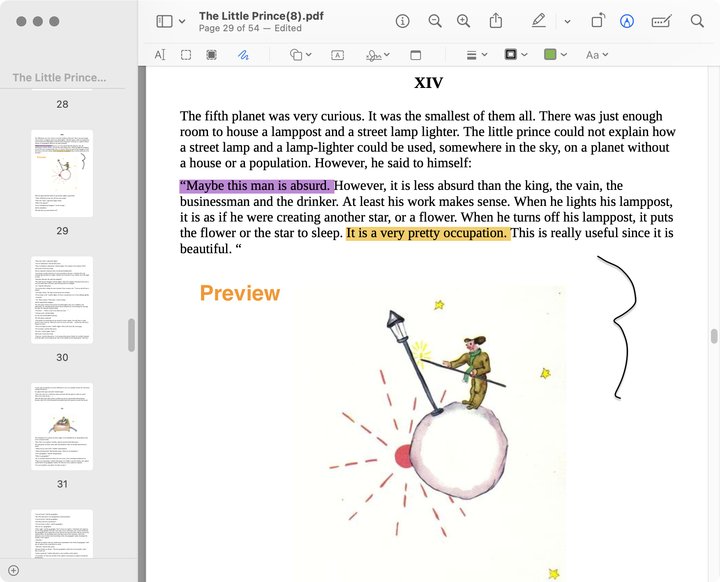
Task: Open the search field magnifier
Action: (x=697, y=21)
